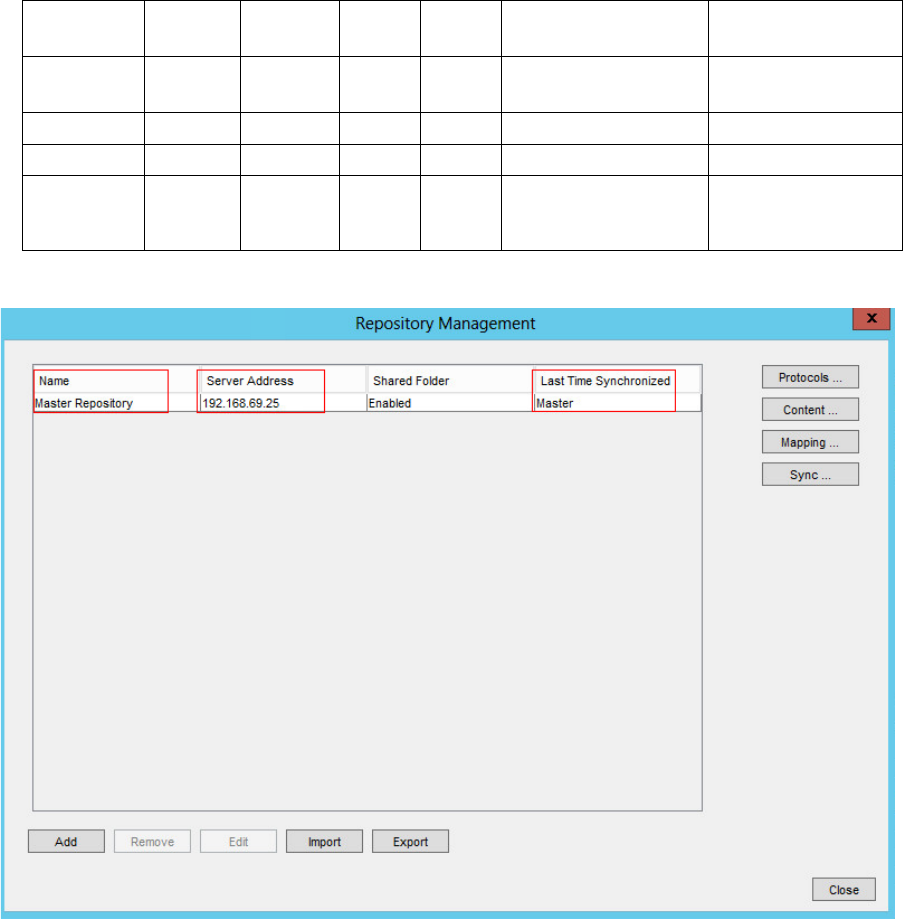Close the dialog with Close button
The height and width of the screenshot is (919, 903).
click(x=844, y=889)
